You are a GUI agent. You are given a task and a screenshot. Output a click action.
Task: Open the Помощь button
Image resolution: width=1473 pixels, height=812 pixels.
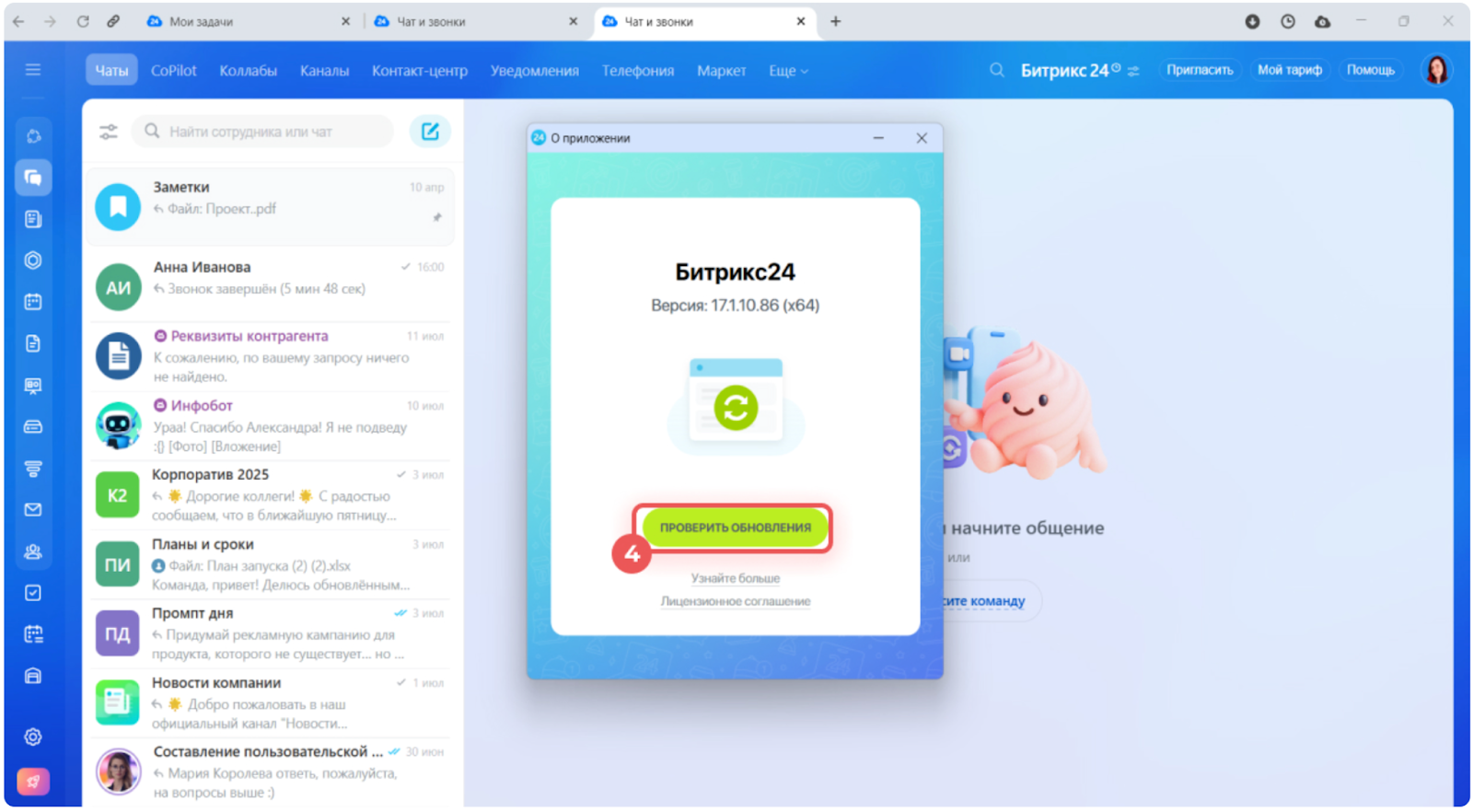[1370, 70]
